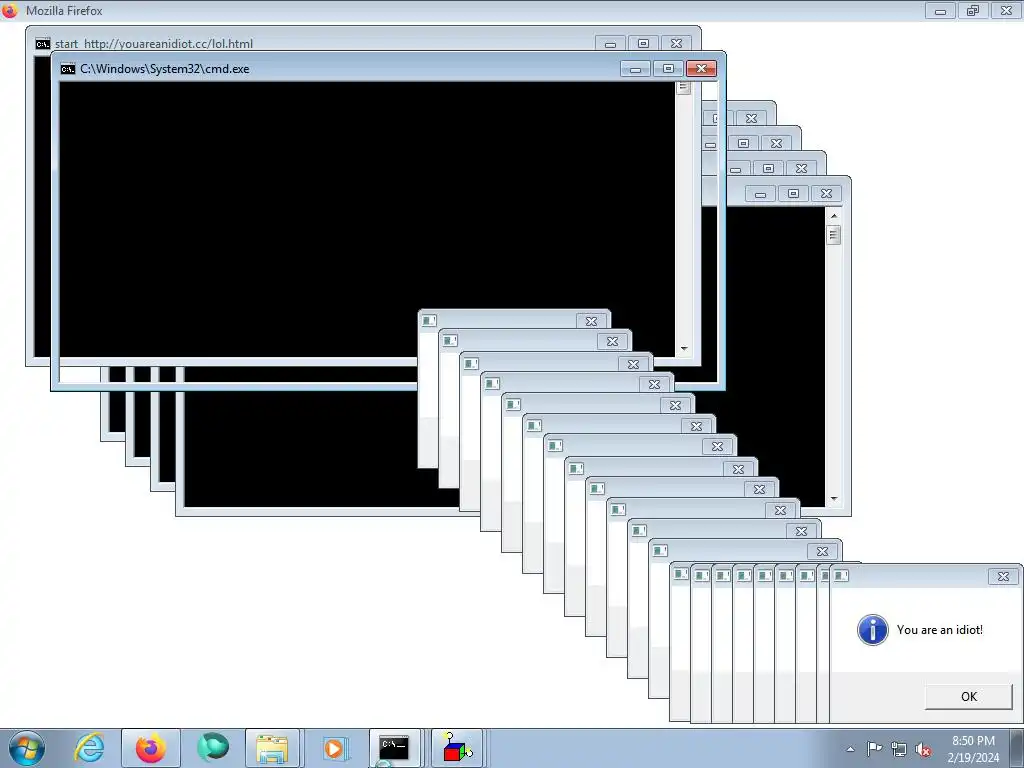Click the cmd.exe scrollbar thumb
The width and height of the screenshot is (1024, 768).
(x=684, y=88)
